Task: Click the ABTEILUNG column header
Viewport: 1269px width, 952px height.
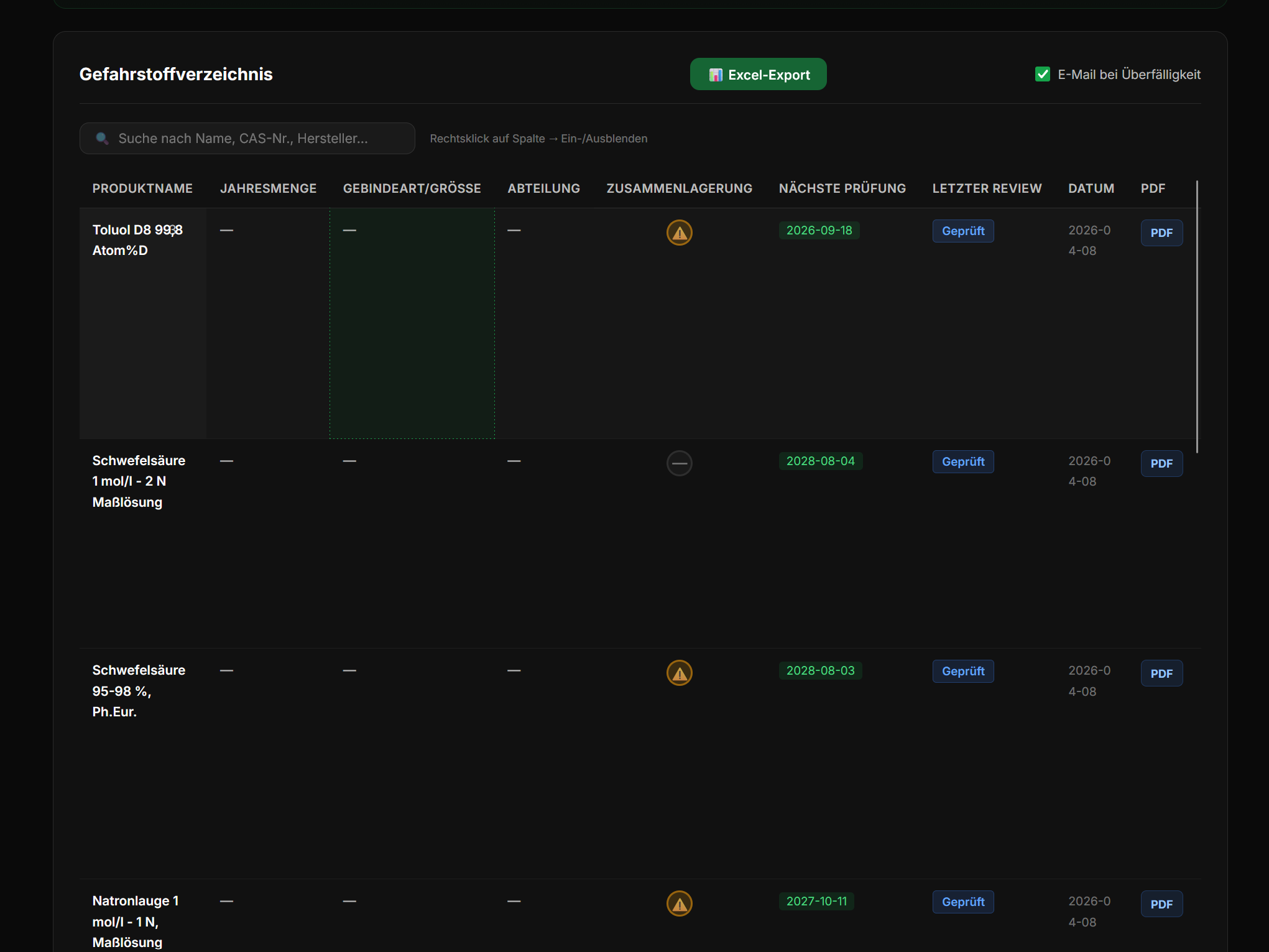Action: pos(543,188)
